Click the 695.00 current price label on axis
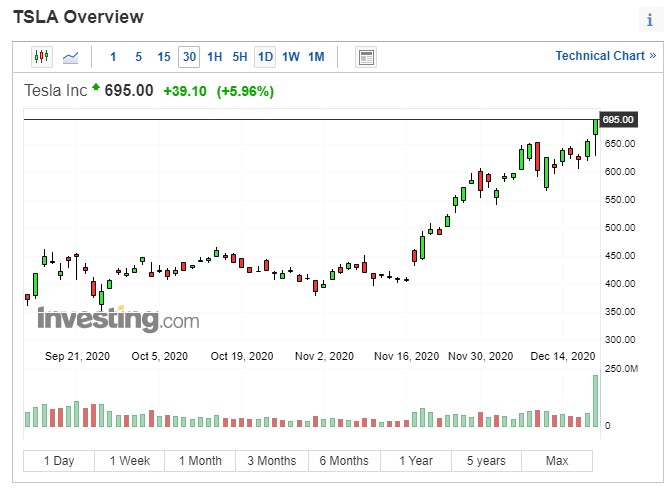The image size is (667, 492). pos(618,119)
